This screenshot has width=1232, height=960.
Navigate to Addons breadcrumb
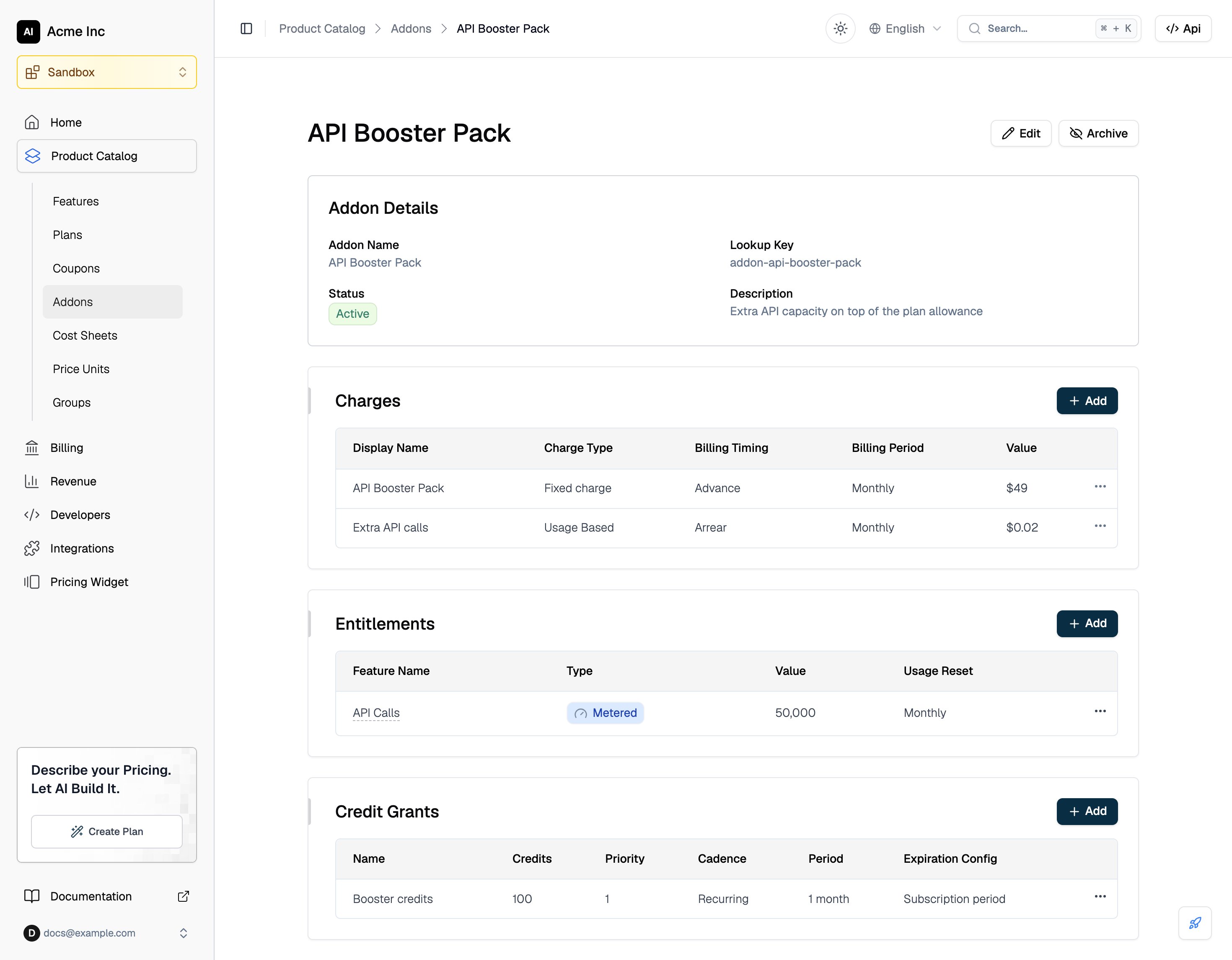pyautogui.click(x=411, y=29)
